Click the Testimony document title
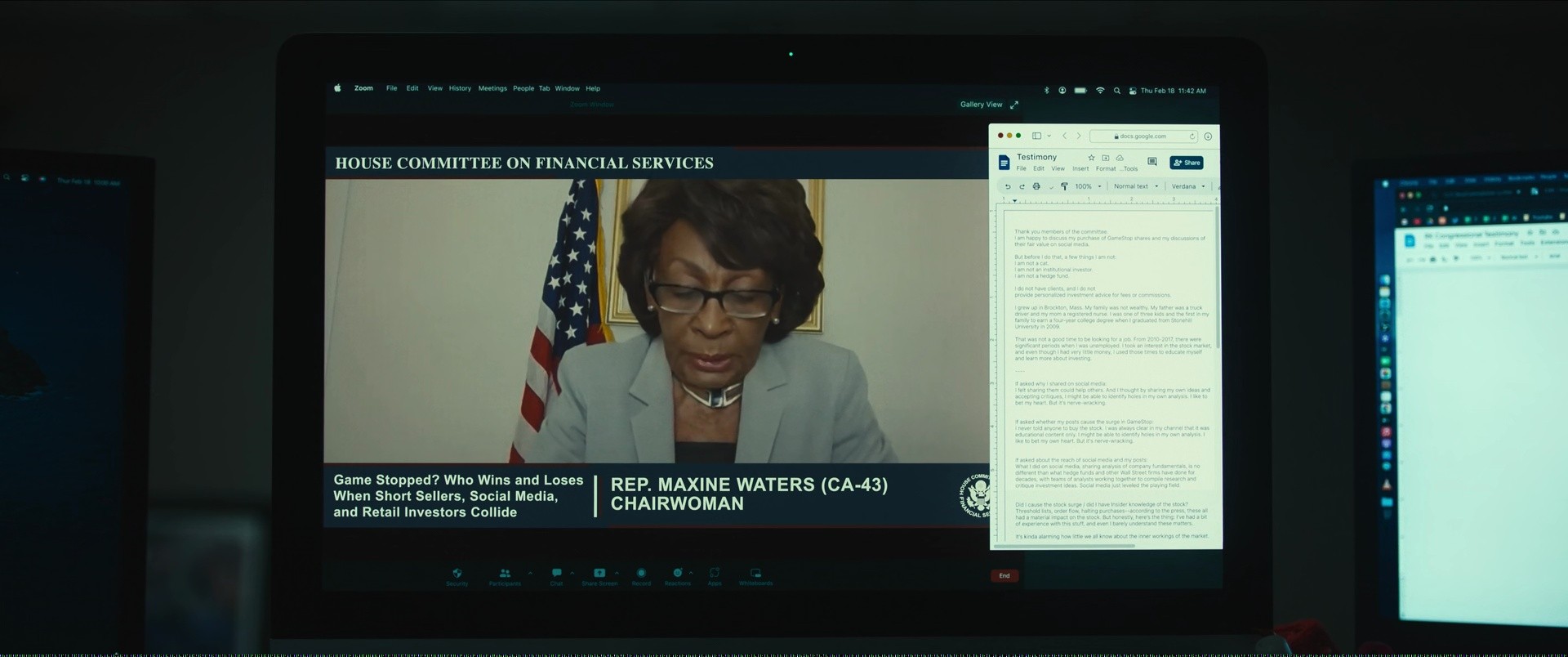Image resolution: width=1568 pixels, height=657 pixels. (x=1036, y=157)
